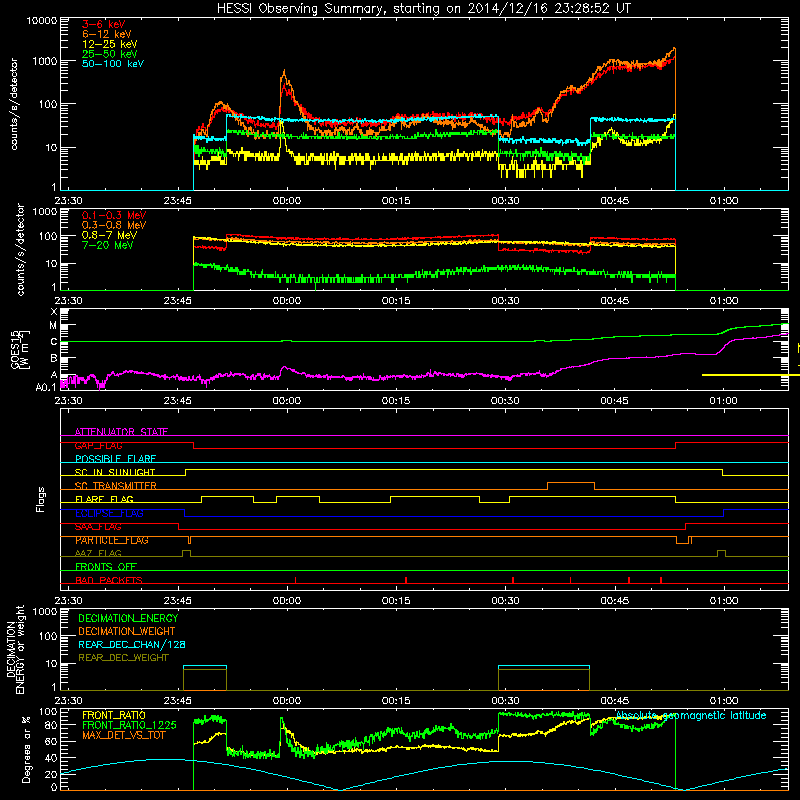Select the 0.1-0.3 MeV legend label

coord(114,215)
